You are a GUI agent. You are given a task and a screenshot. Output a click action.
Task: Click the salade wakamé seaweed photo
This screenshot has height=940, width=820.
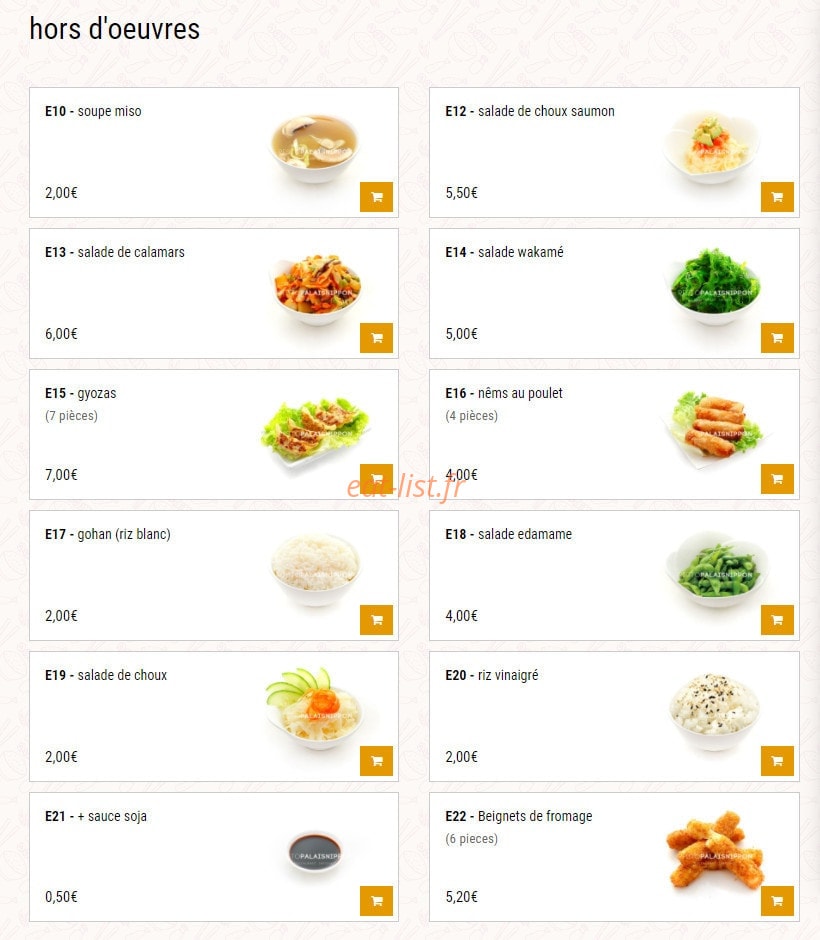[714, 287]
